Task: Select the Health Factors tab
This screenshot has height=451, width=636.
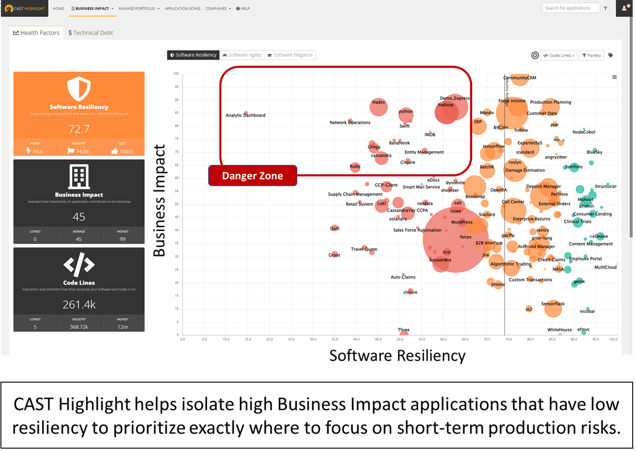Action: pos(37,33)
